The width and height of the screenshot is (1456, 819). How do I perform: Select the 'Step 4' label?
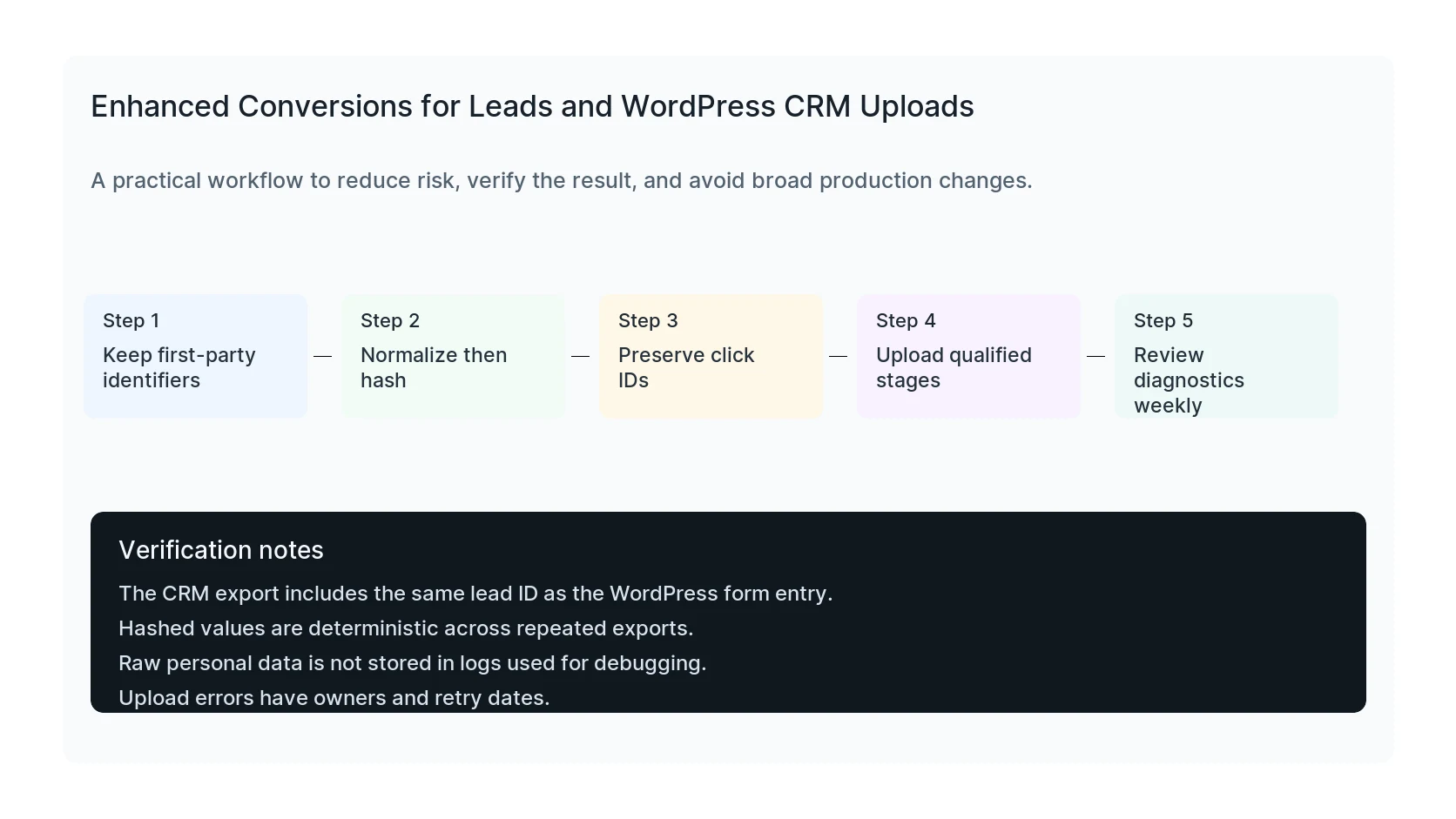pos(906,320)
